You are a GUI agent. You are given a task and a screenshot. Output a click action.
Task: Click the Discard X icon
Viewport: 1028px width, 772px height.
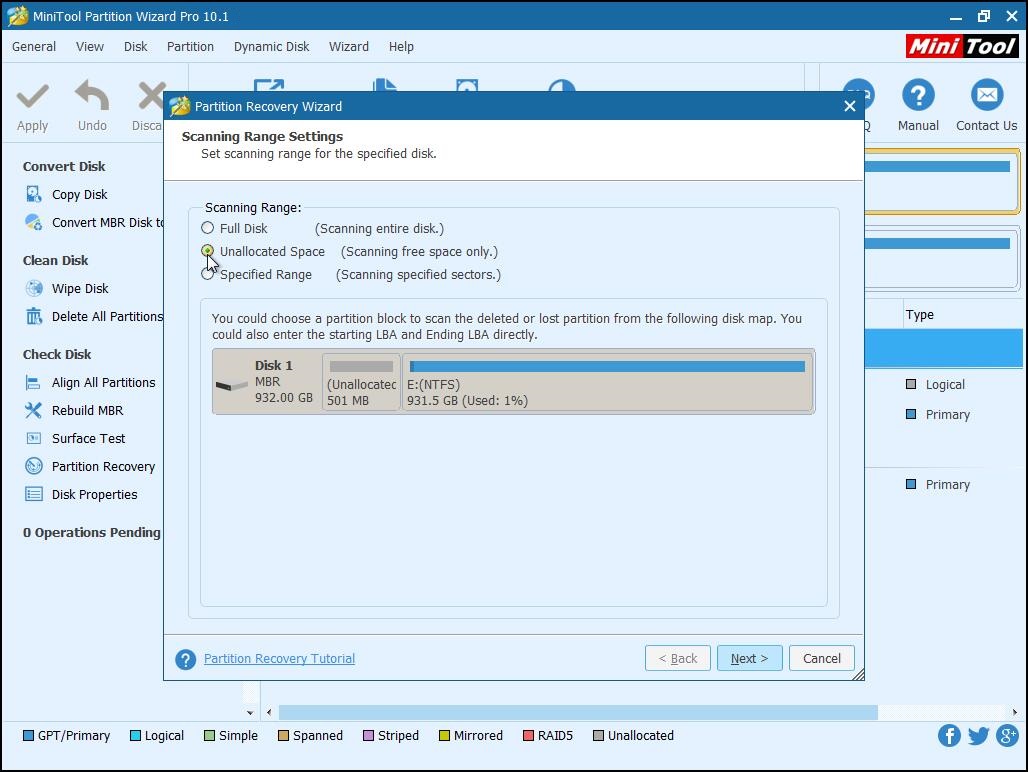coord(151,96)
